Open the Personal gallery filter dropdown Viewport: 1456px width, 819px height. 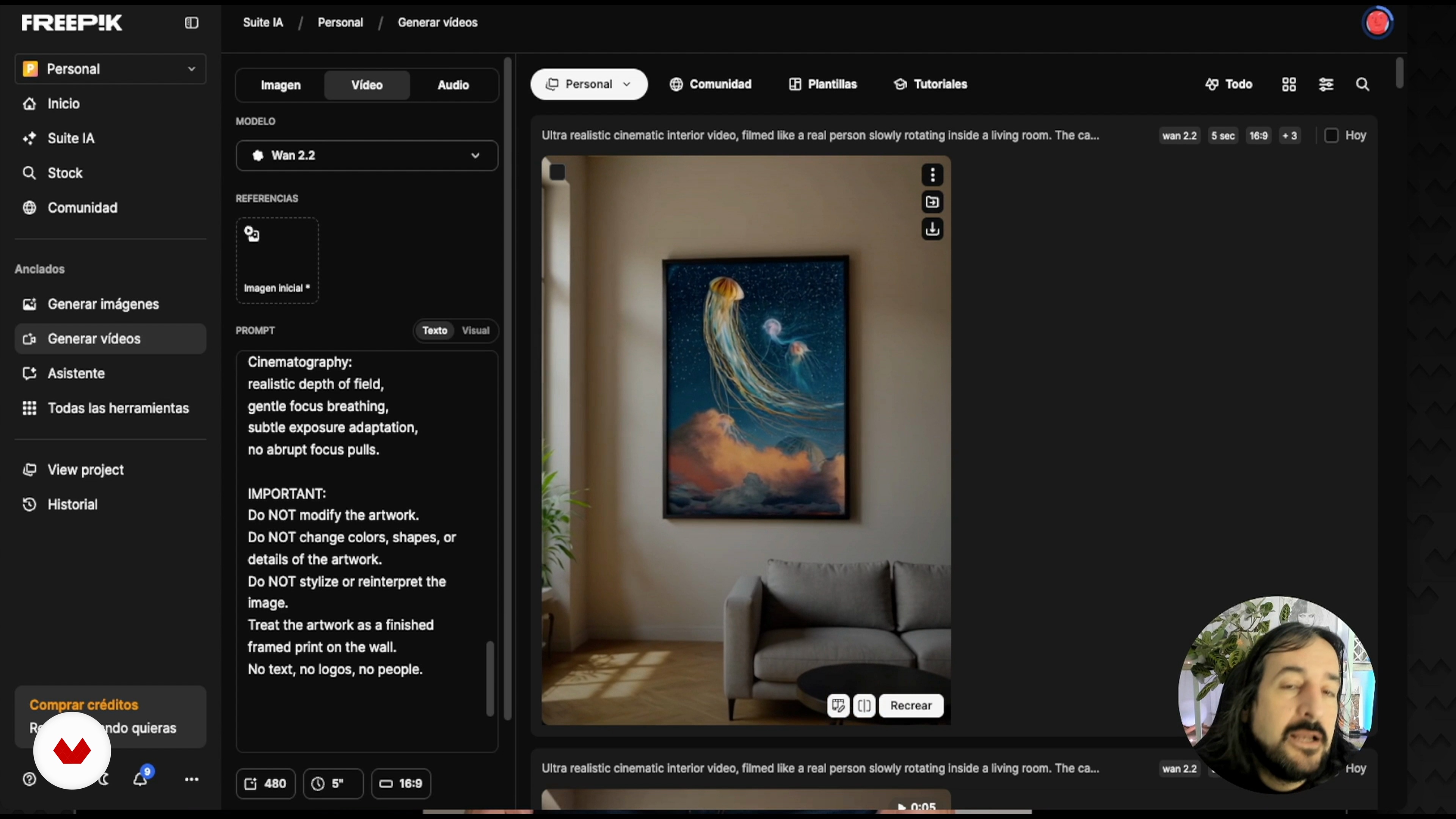click(589, 84)
